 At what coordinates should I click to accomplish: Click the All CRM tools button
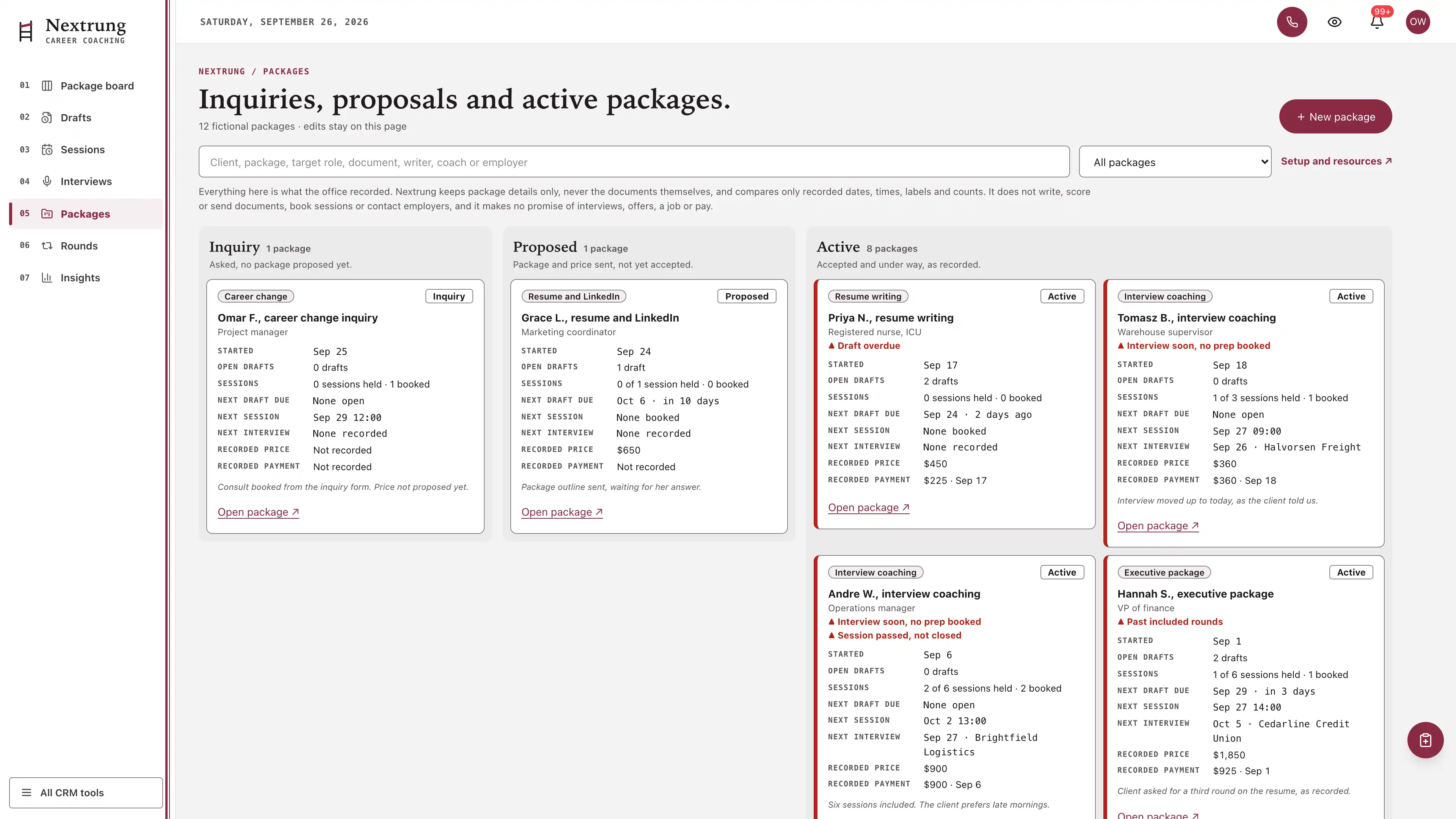[86, 792]
